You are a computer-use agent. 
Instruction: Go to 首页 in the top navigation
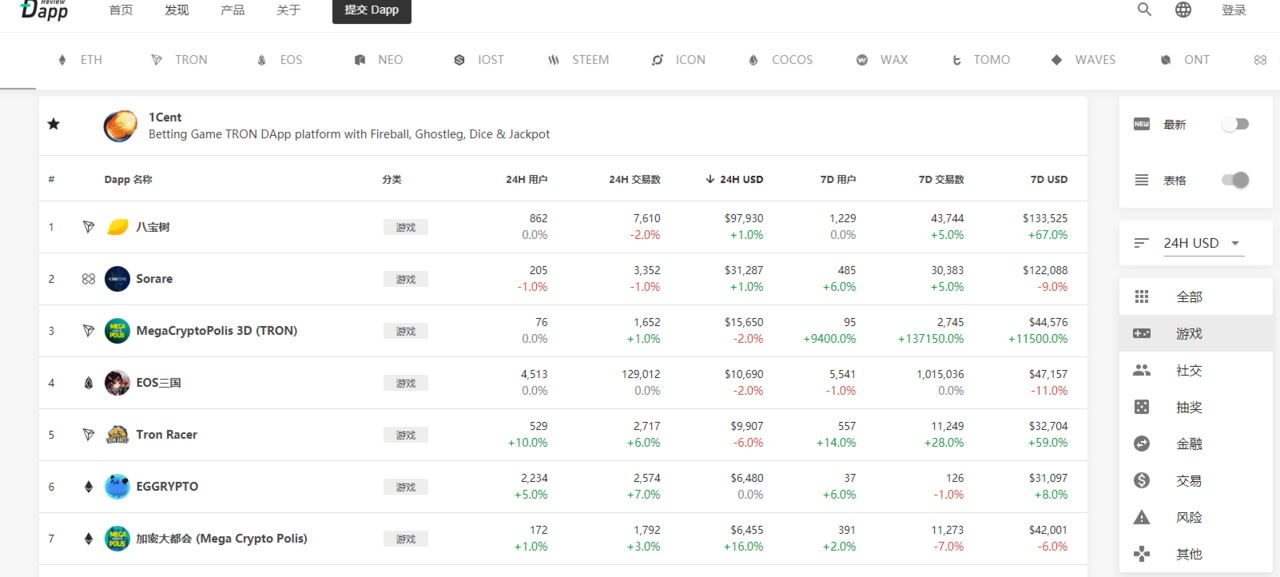pyautogui.click(x=121, y=10)
